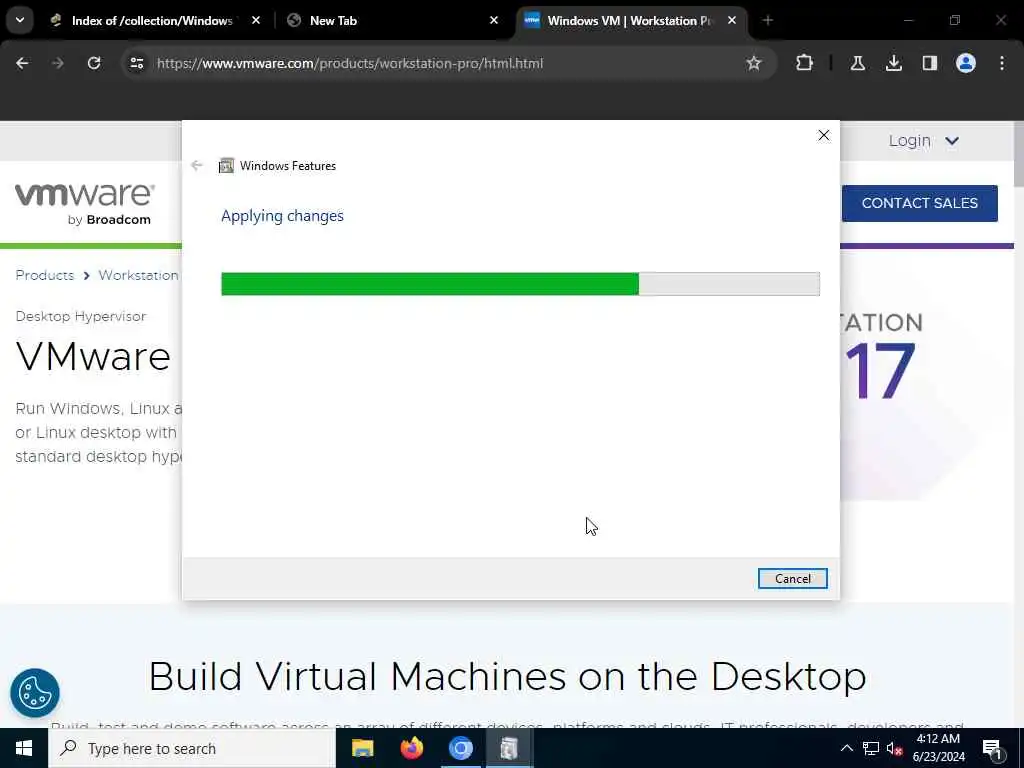Click the Desktop Hypervisor text

point(81,316)
